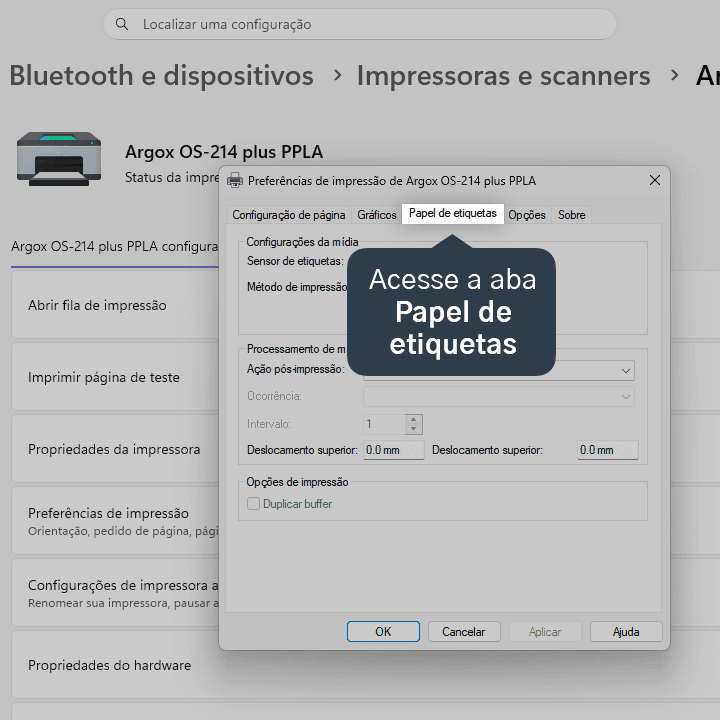Open Abrir fila de impressão in Settings

[115, 305]
